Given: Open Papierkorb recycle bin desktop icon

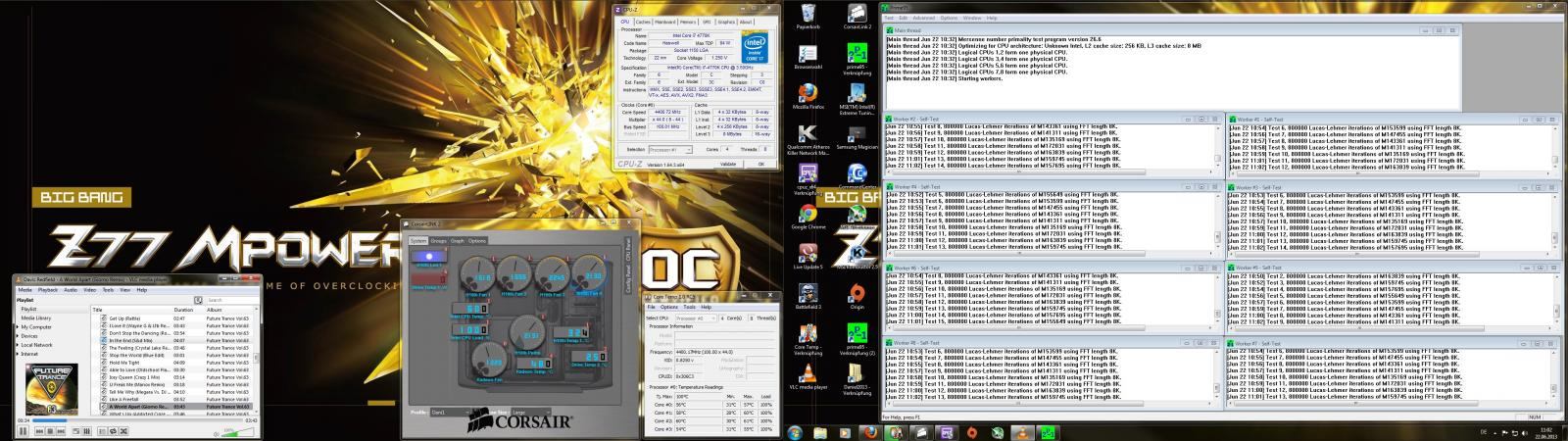Looking at the screenshot, I should [808, 17].
